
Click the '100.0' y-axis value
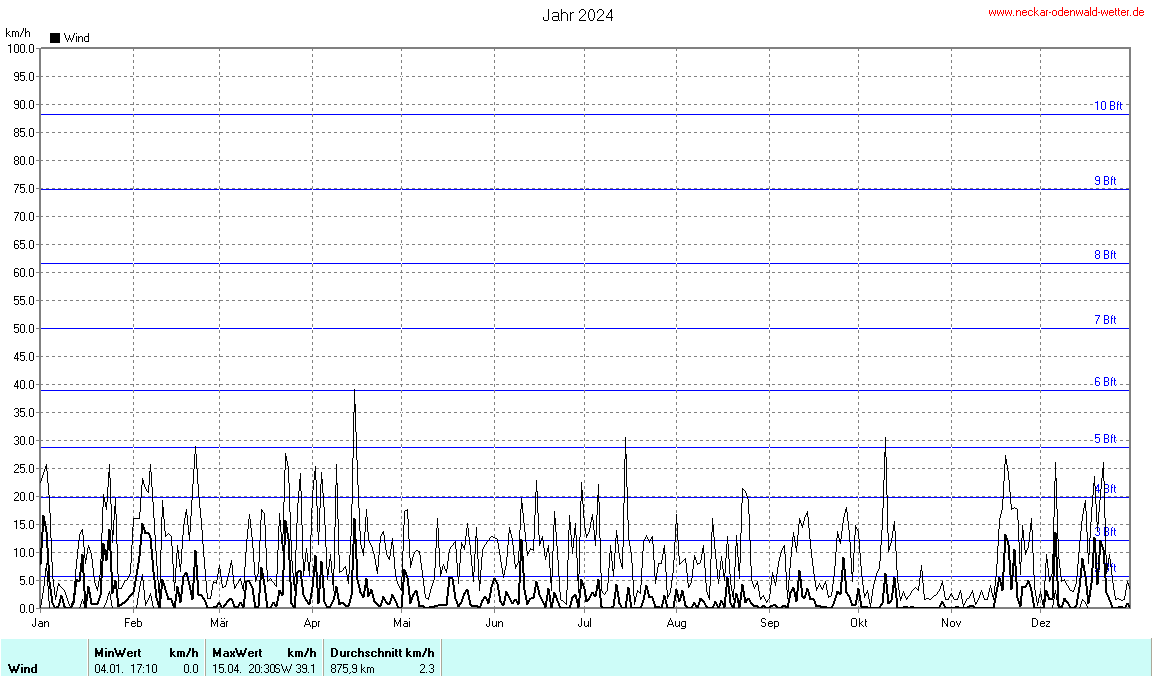(20, 48)
